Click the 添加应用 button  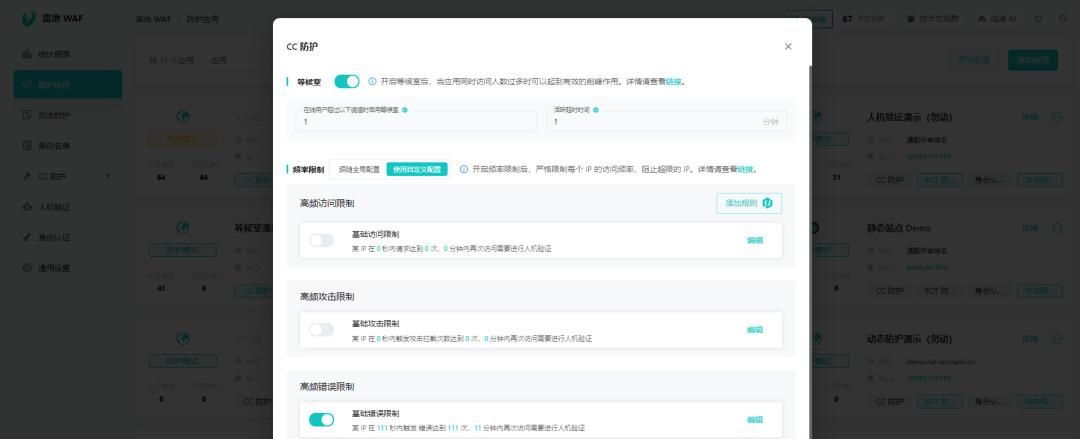point(1032,60)
